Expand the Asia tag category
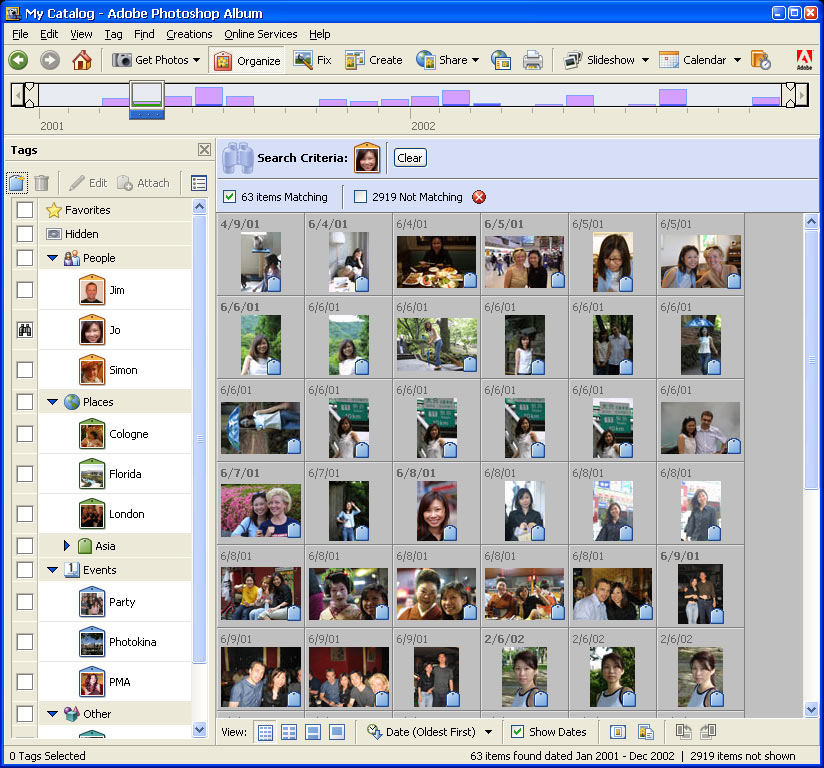 [x=67, y=546]
